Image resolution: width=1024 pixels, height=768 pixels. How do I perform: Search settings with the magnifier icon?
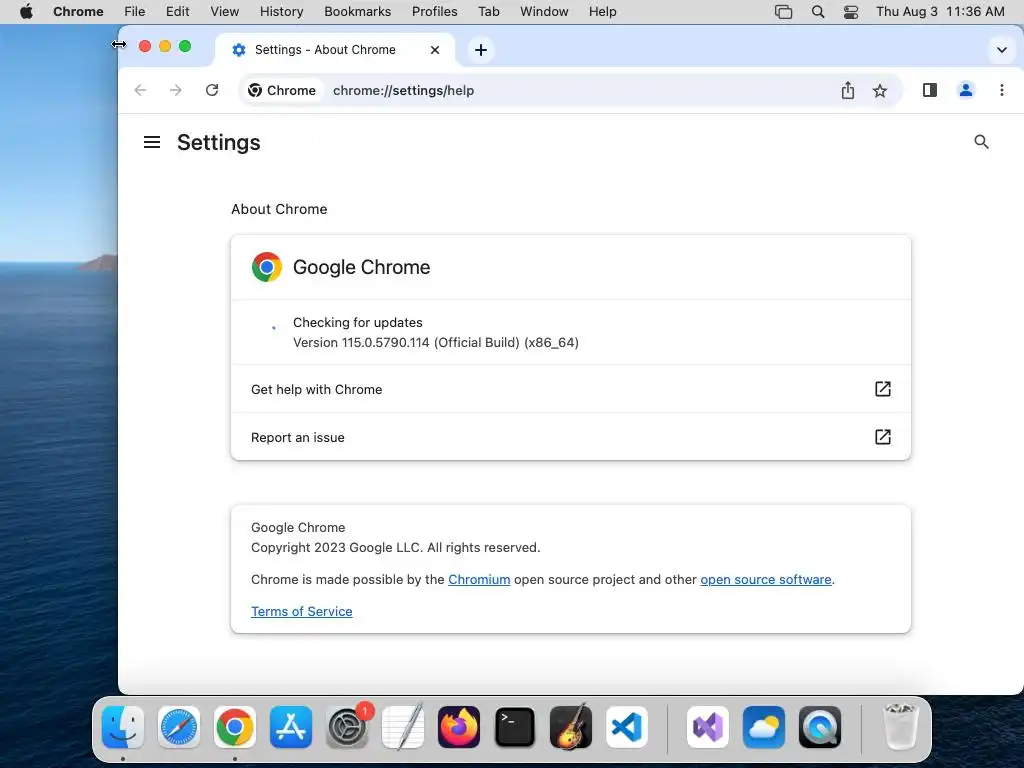(981, 142)
